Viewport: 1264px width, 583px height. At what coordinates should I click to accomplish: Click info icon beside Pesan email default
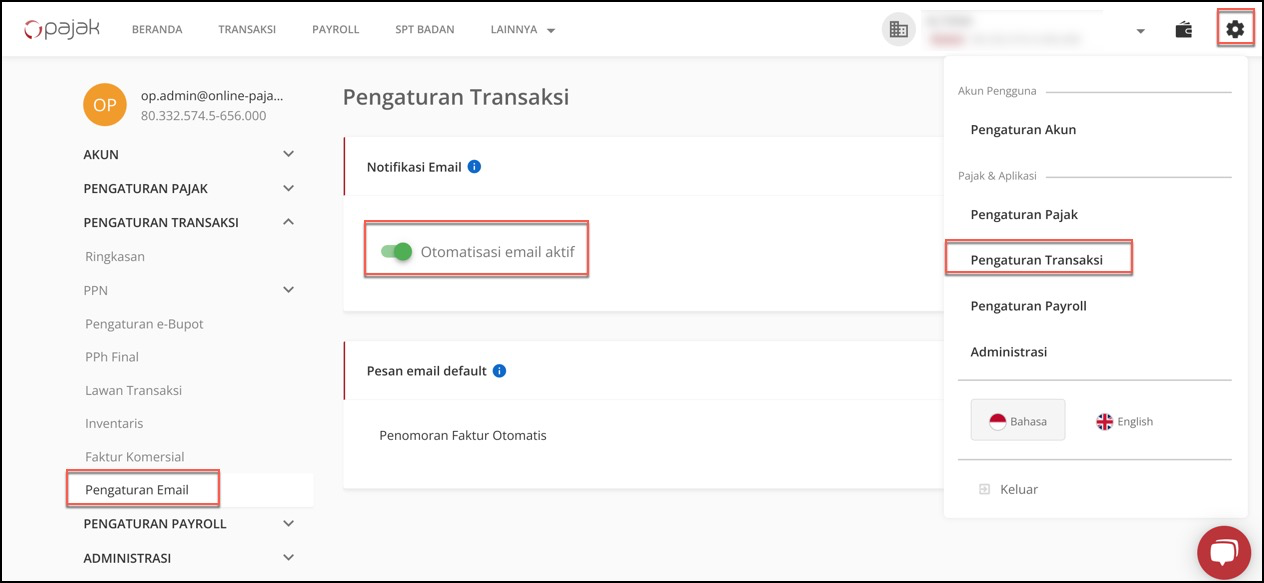coord(500,371)
